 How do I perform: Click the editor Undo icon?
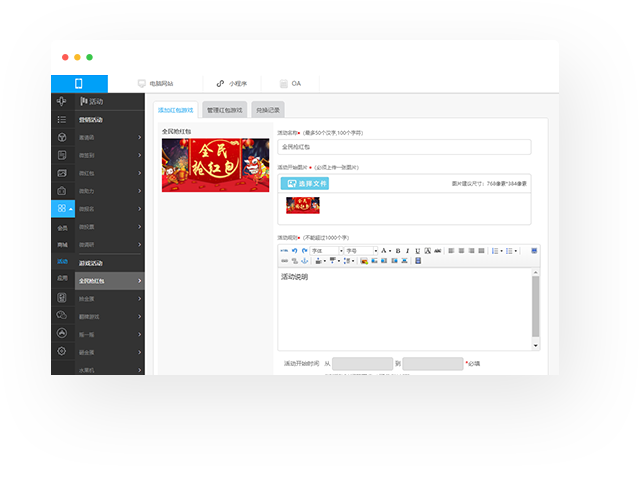[294, 251]
